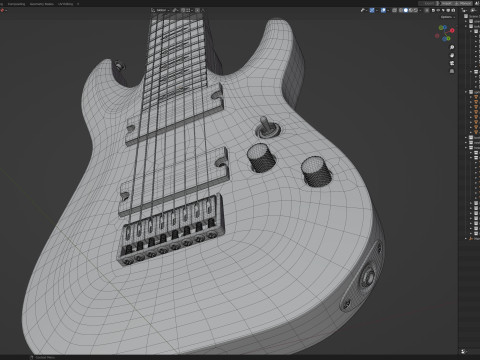Open the pivot point menu

[175, 10]
